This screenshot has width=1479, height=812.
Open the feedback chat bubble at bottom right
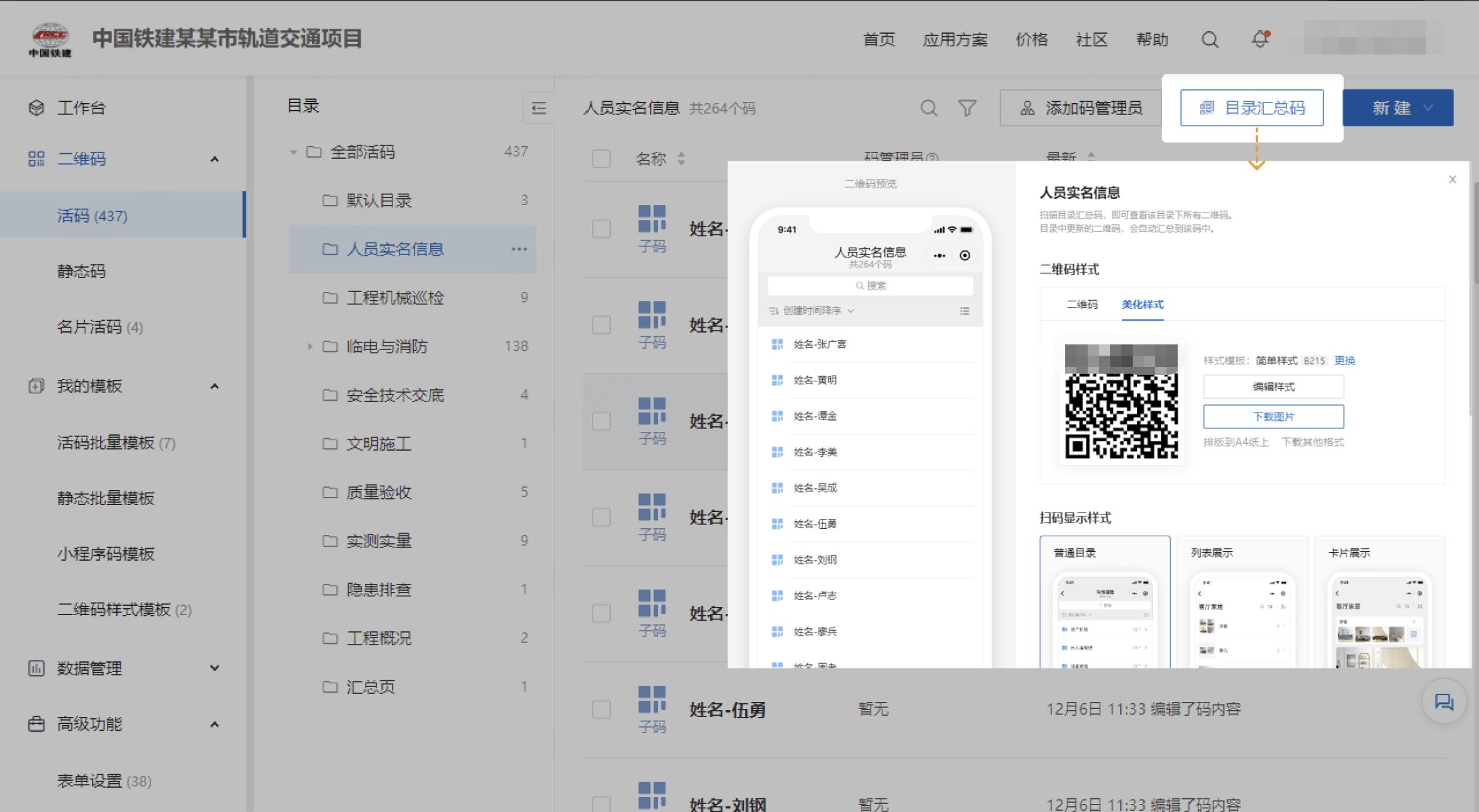[x=1444, y=701]
